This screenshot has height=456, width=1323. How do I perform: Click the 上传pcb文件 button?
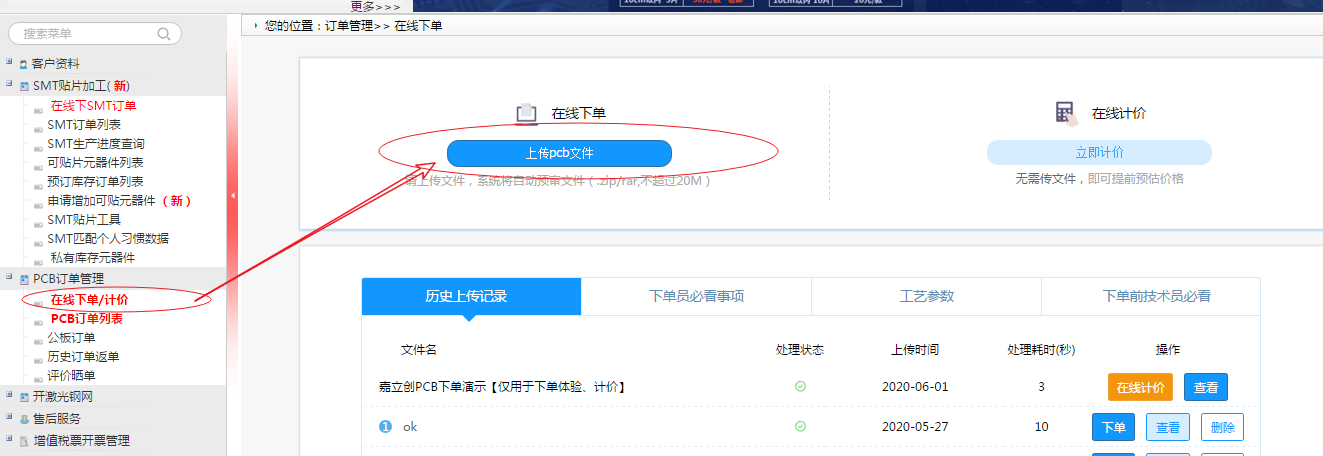click(x=559, y=153)
